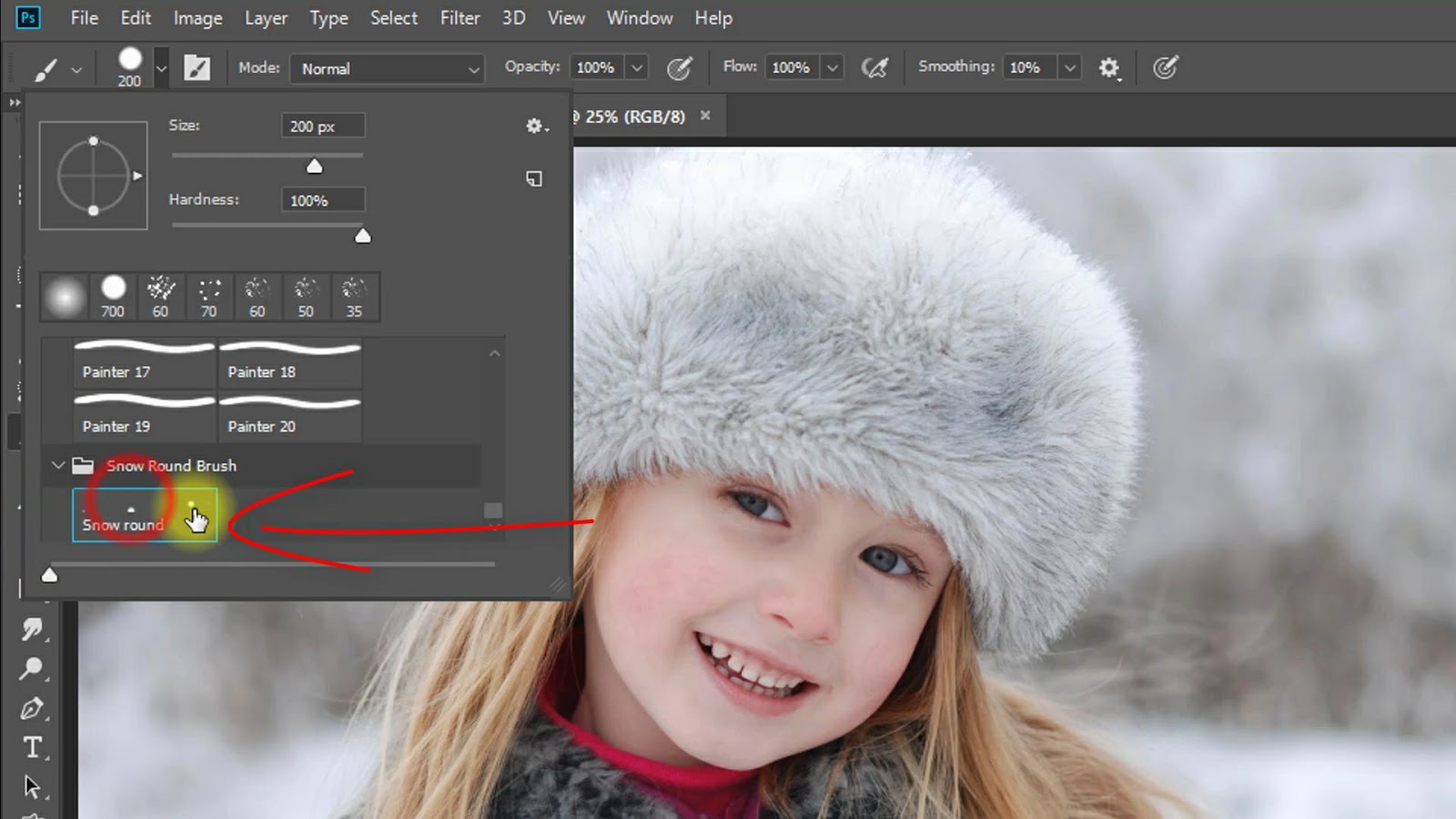This screenshot has height=819, width=1456.
Task: Select the second recent brush labeled 60
Action: 258,297
